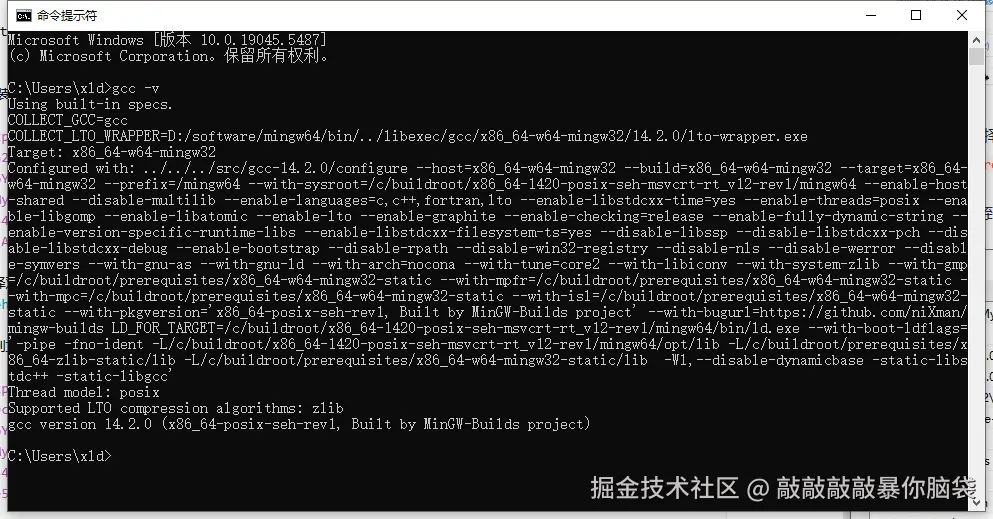Click the vertical scrollbar thumb
The image size is (993, 519).
pos(976,56)
